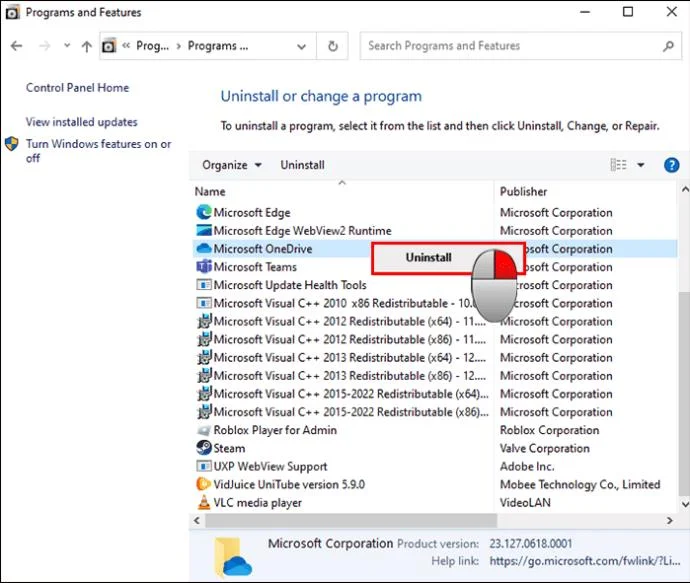
Task: Select Visual C++ 2012 Redistributable (x64) icon
Action: [204, 321]
